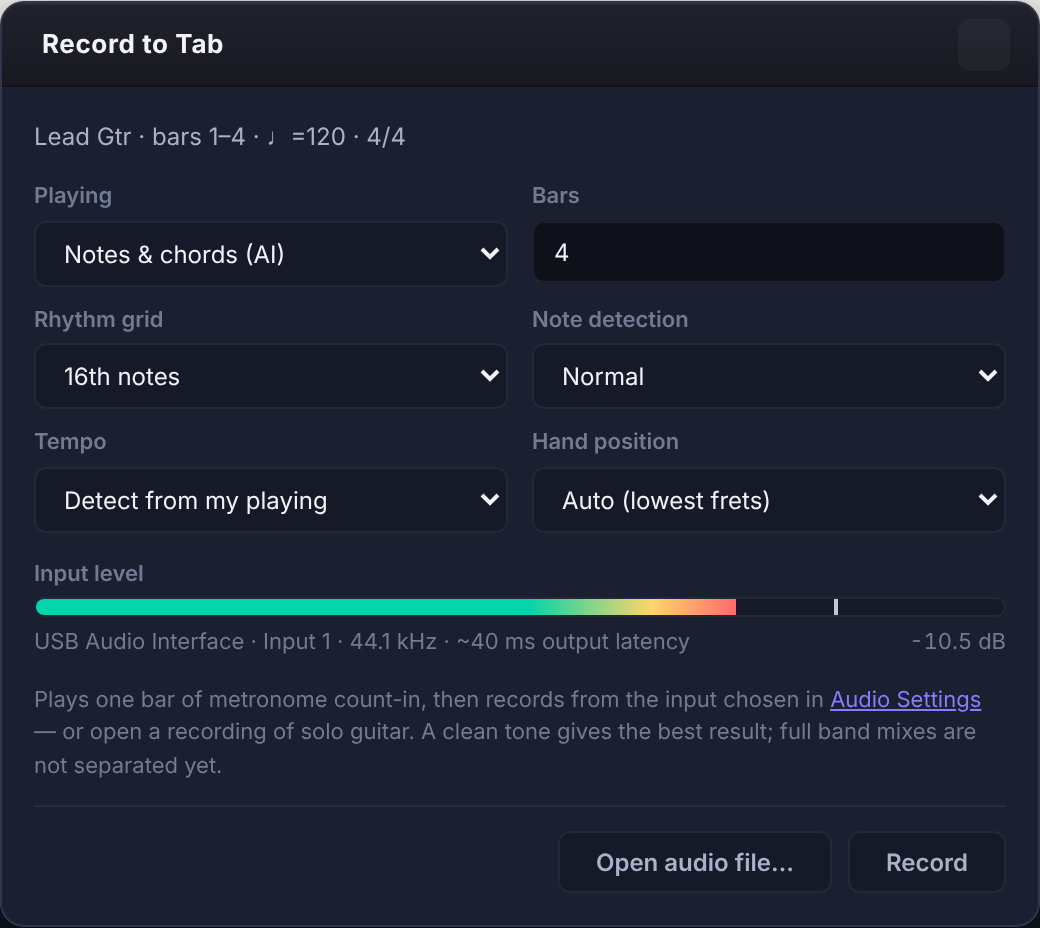Click the "Rhythm grid" label
The image size is (1040, 928).
pos(99,320)
